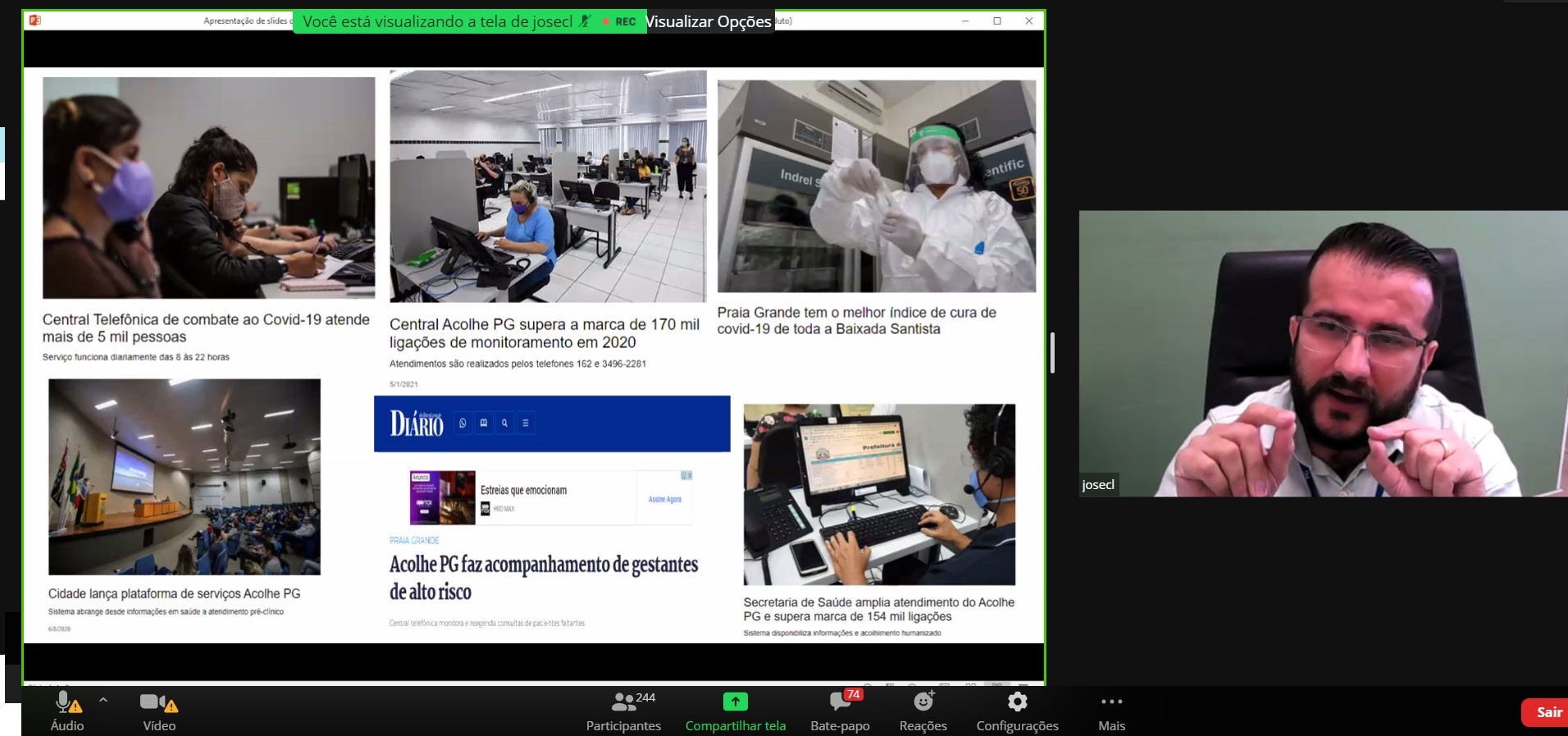
Task: Select the josecl video thumbnail
Action: pyautogui.click(x=1322, y=354)
